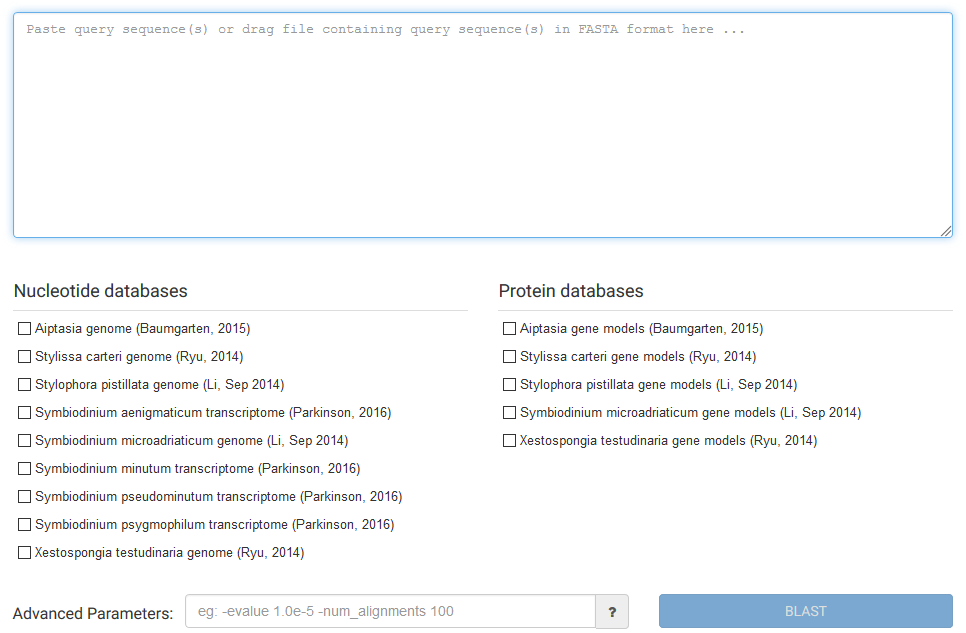This screenshot has width=966, height=633.
Task: Enable Symbiodinium pseudominutum transcriptome database
Action: pos(25,496)
